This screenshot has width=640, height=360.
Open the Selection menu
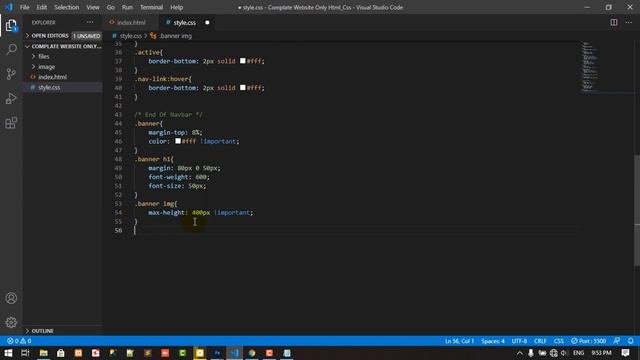click(x=67, y=7)
